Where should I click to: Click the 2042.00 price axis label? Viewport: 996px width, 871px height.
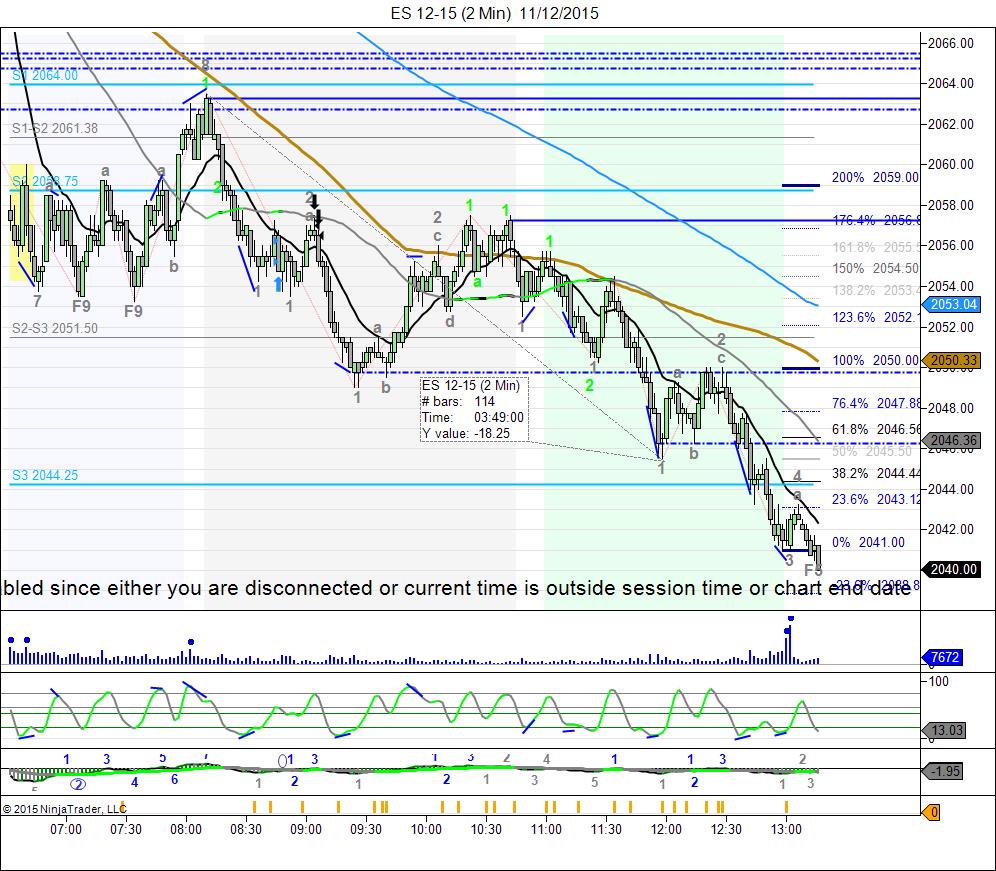coord(950,529)
